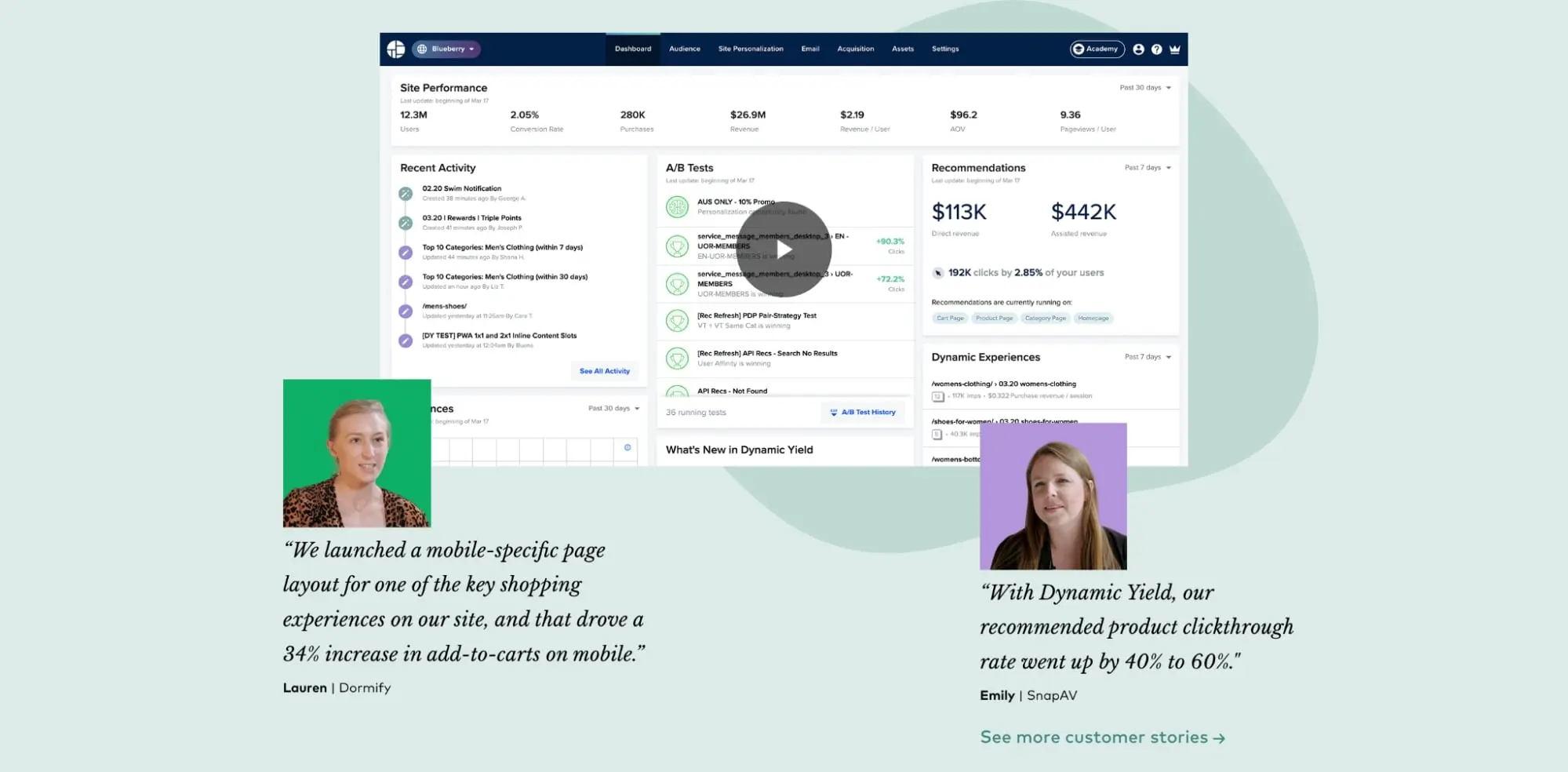The image size is (1568, 772).
Task: Open the Email menu
Action: click(810, 49)
